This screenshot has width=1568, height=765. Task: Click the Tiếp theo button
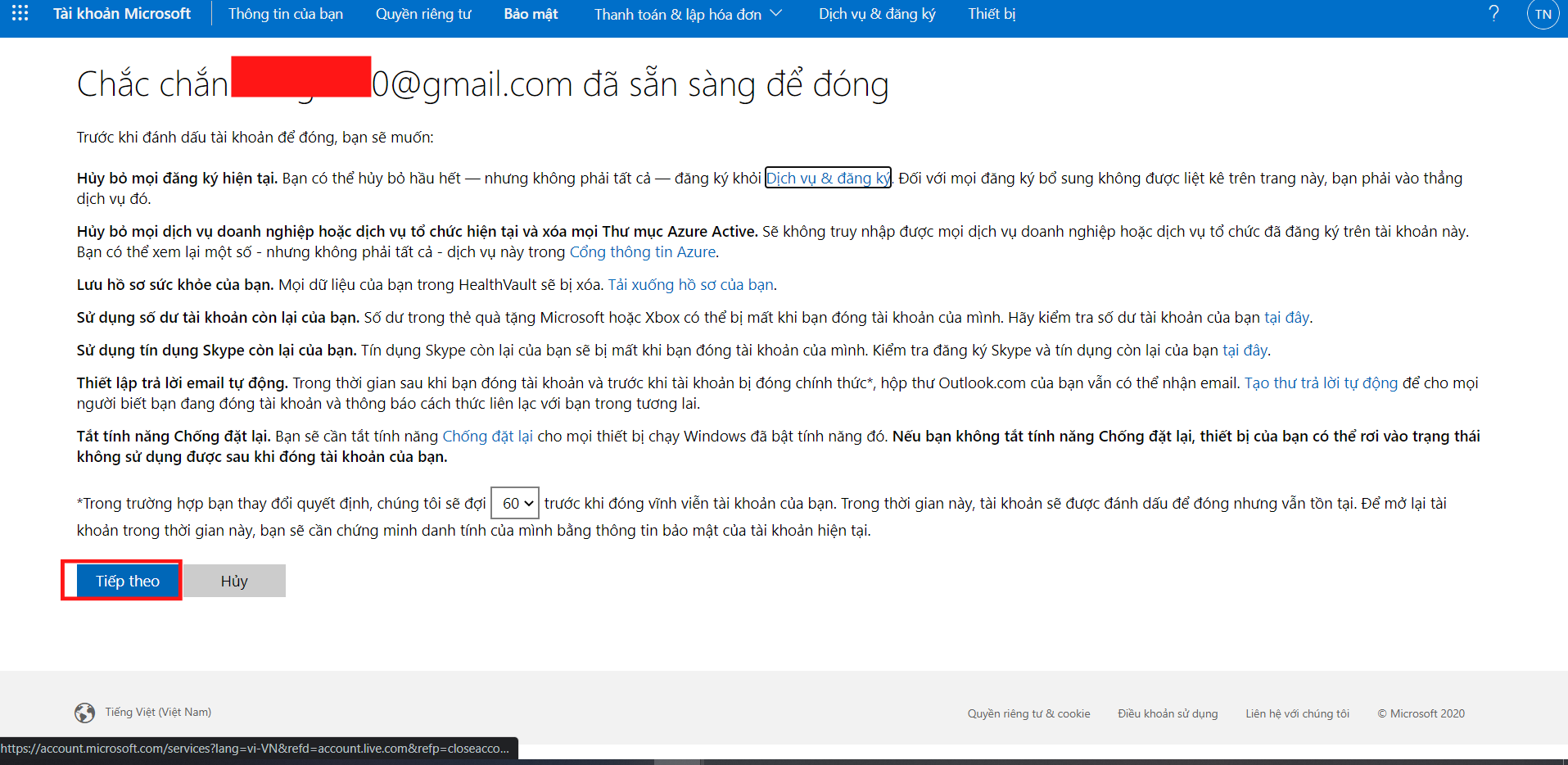pos(128,581)
